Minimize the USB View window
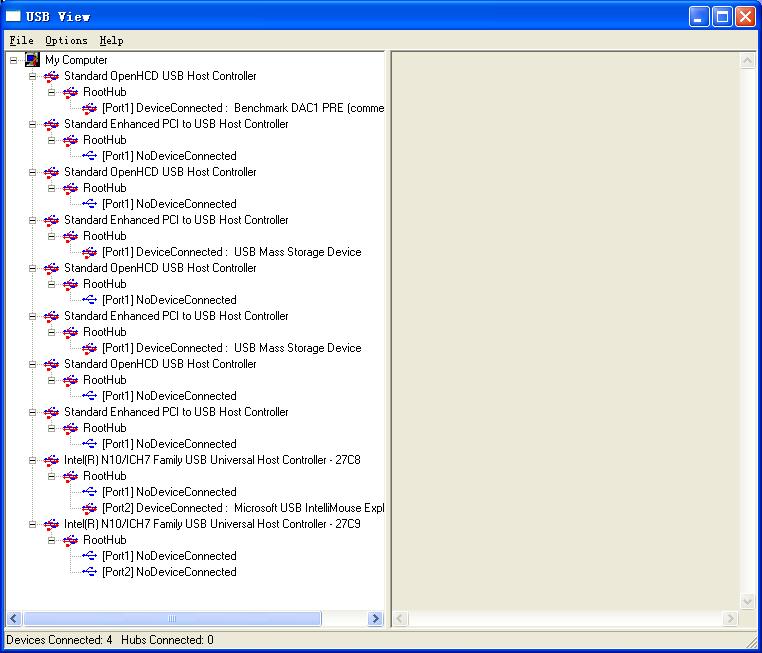Viewport: 762px width, 653px height. [x=698, y=17]
